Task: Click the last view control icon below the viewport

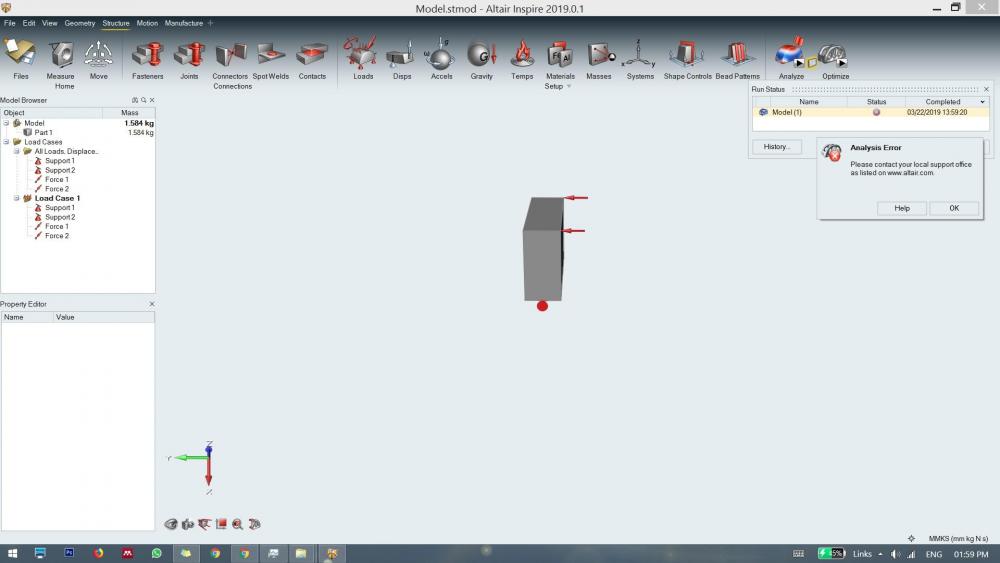Action: point(254,524)
